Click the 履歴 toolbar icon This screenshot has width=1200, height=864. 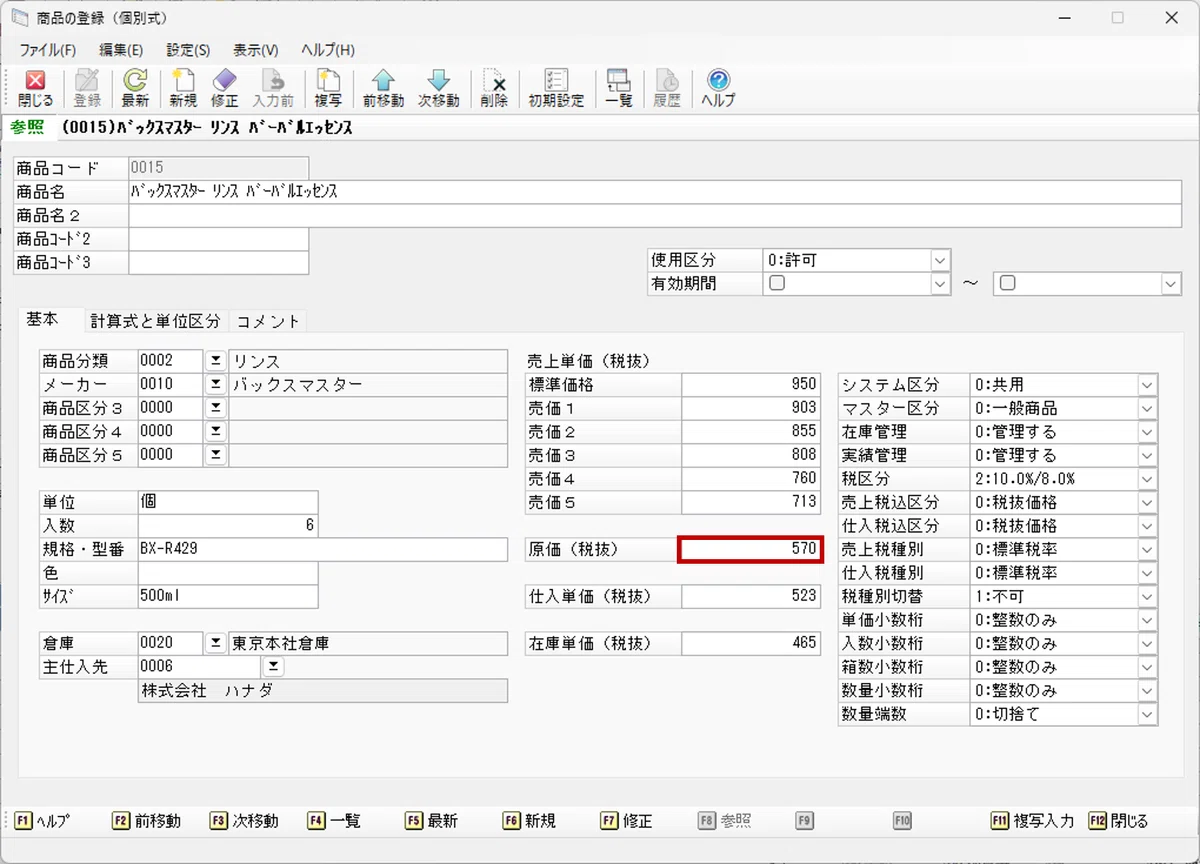tap(667, 89)
